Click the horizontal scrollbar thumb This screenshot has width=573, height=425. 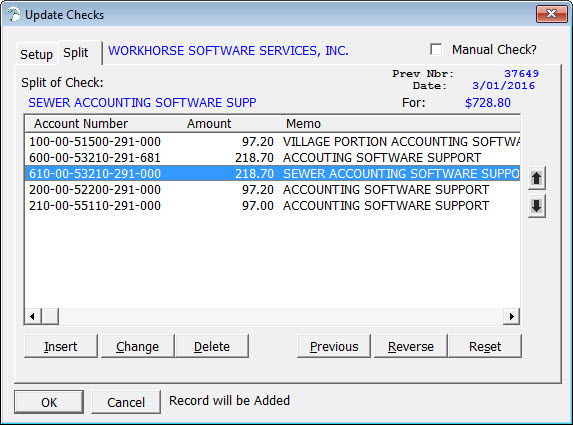(x=50, y=316)
